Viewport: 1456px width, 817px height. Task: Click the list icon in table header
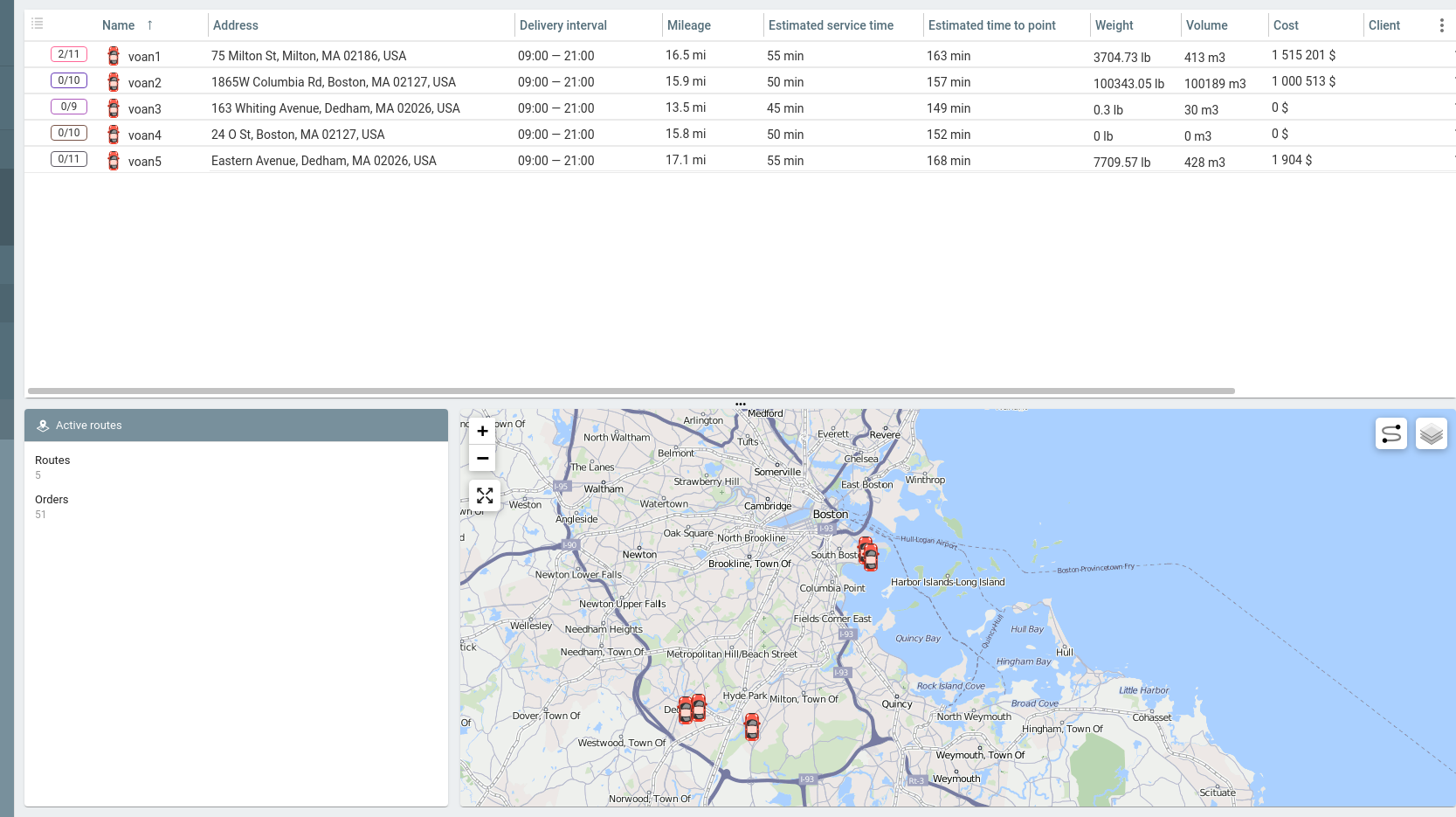coord(38,24)
